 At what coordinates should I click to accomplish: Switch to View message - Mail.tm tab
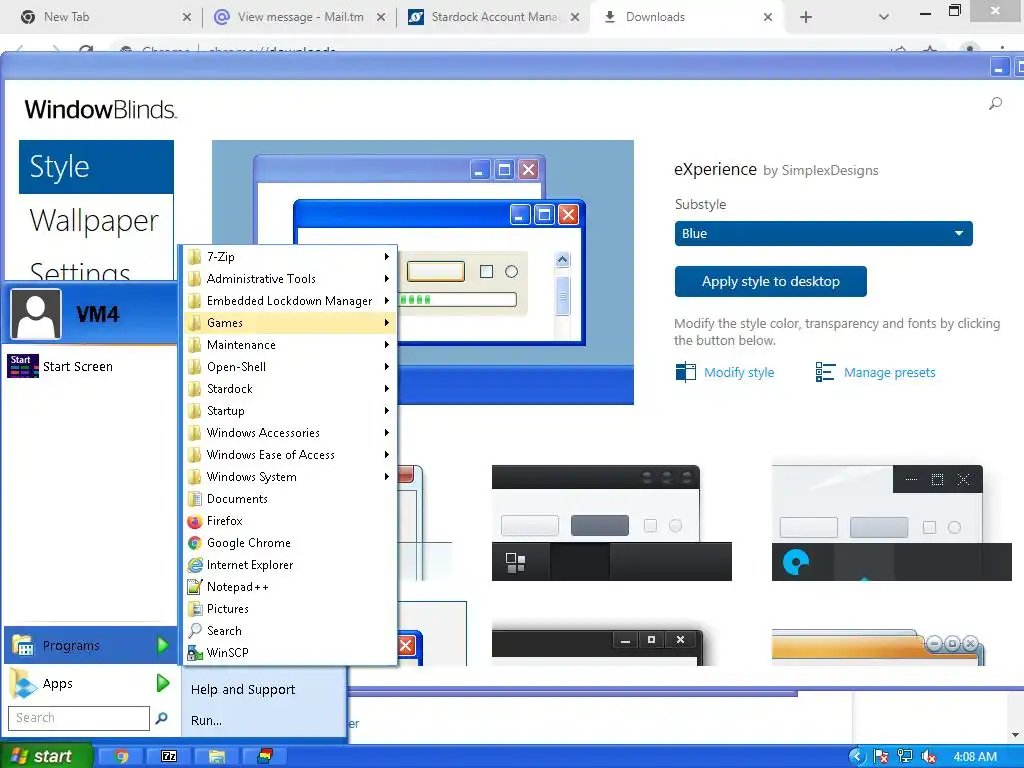300,17
